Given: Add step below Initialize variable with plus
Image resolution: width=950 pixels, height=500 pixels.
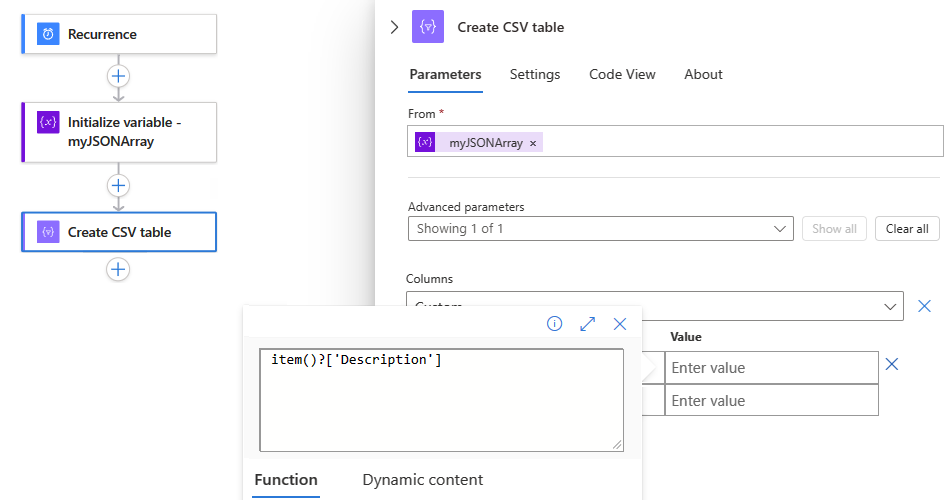Looking at the screenshot, I should pos(119,186).
